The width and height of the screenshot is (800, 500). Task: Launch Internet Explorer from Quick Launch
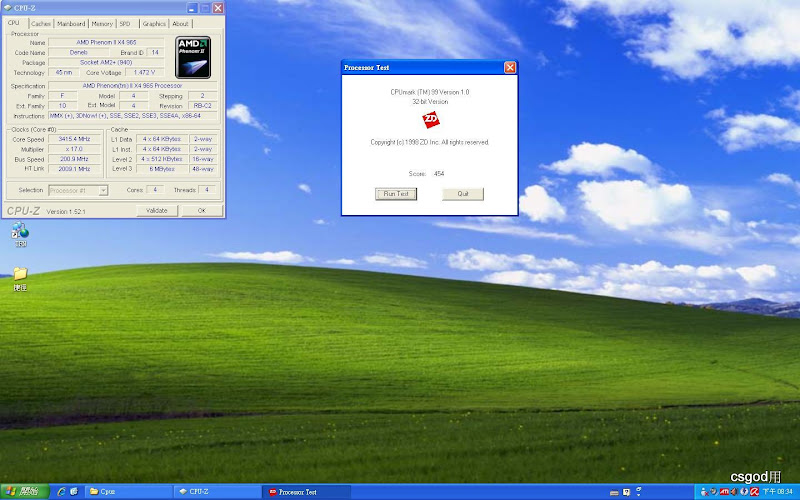(62, 492)
